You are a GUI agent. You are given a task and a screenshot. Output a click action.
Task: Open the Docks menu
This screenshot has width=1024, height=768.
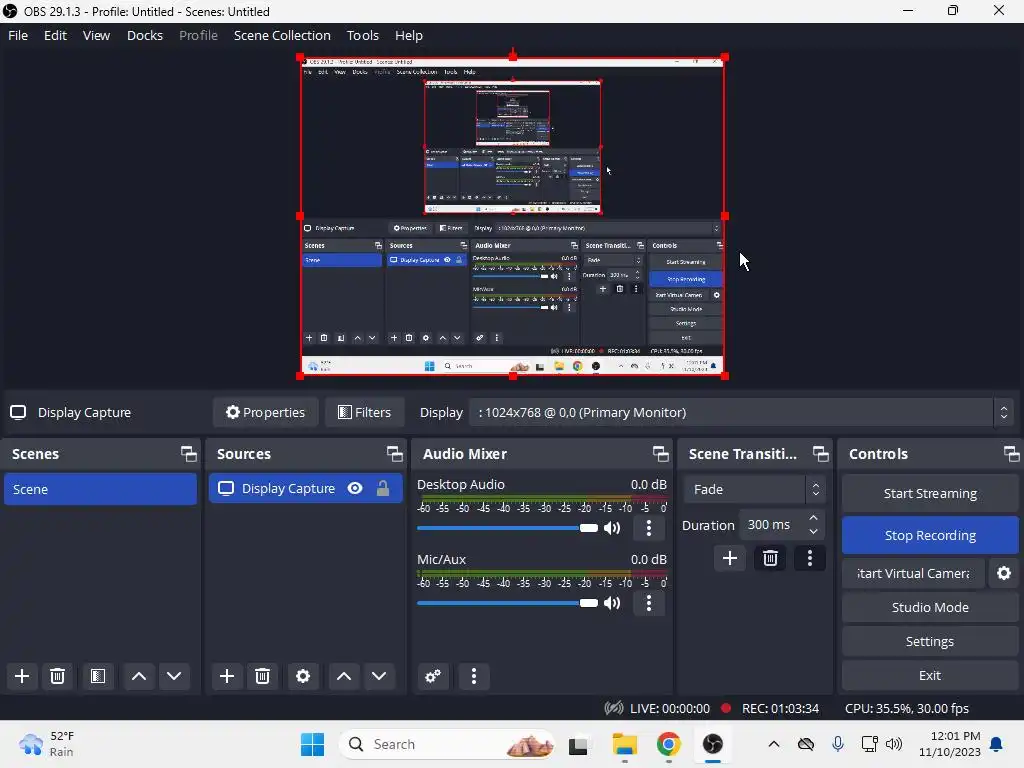(x=144, y=35)
